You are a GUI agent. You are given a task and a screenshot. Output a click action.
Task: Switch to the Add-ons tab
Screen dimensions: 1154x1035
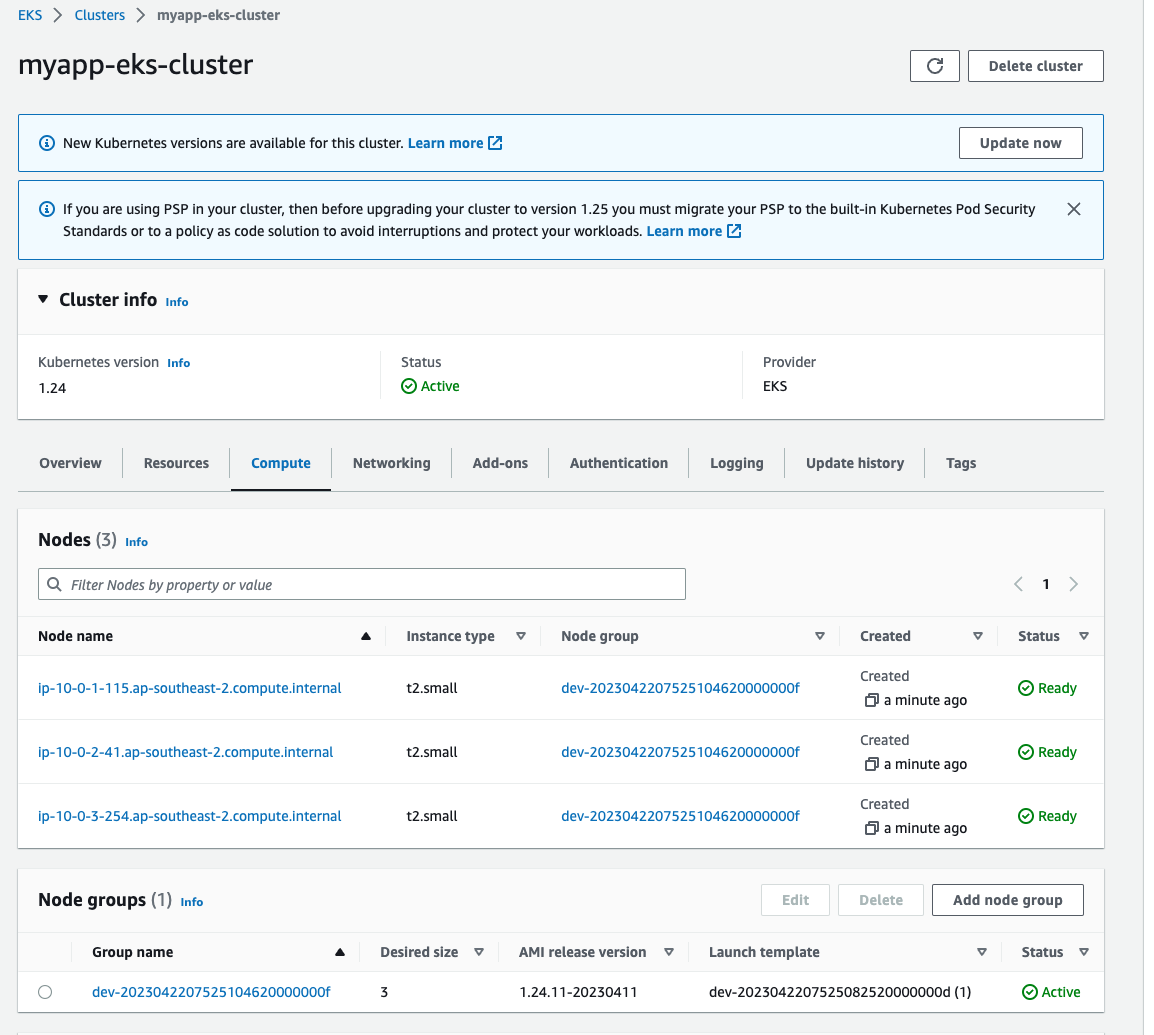(500, 463)
